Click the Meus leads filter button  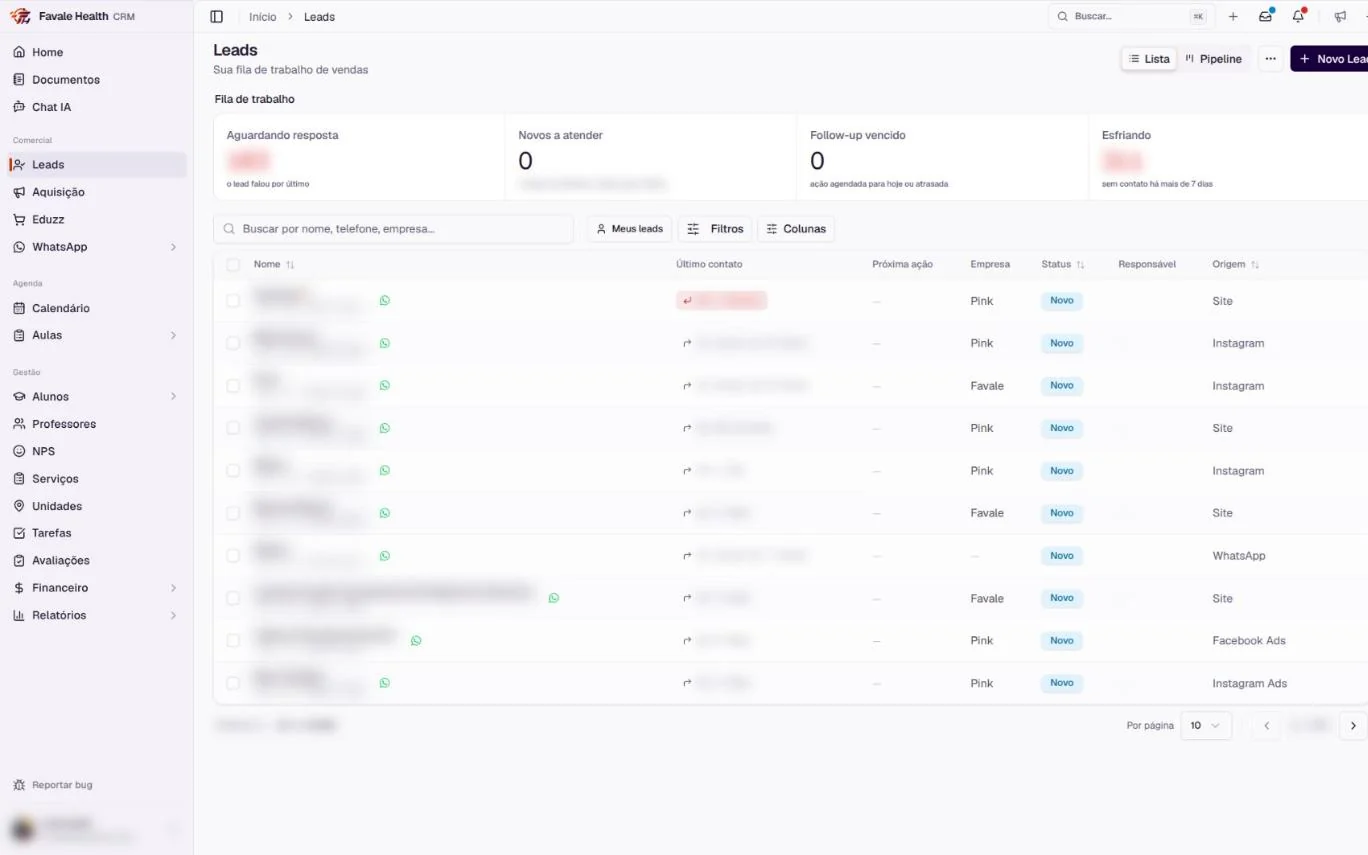(629, 229)
